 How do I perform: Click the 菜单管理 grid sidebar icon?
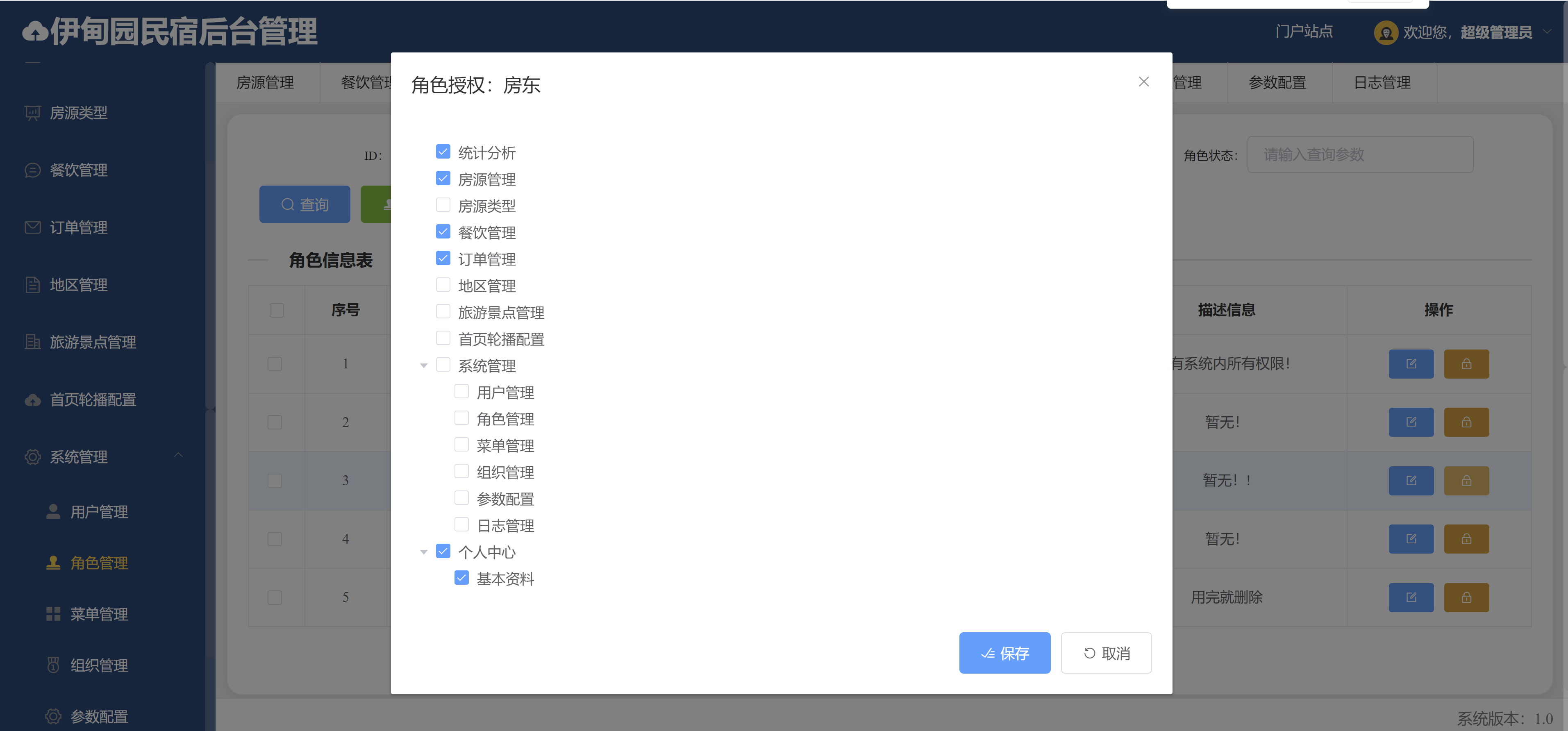[x=53, y=613]
